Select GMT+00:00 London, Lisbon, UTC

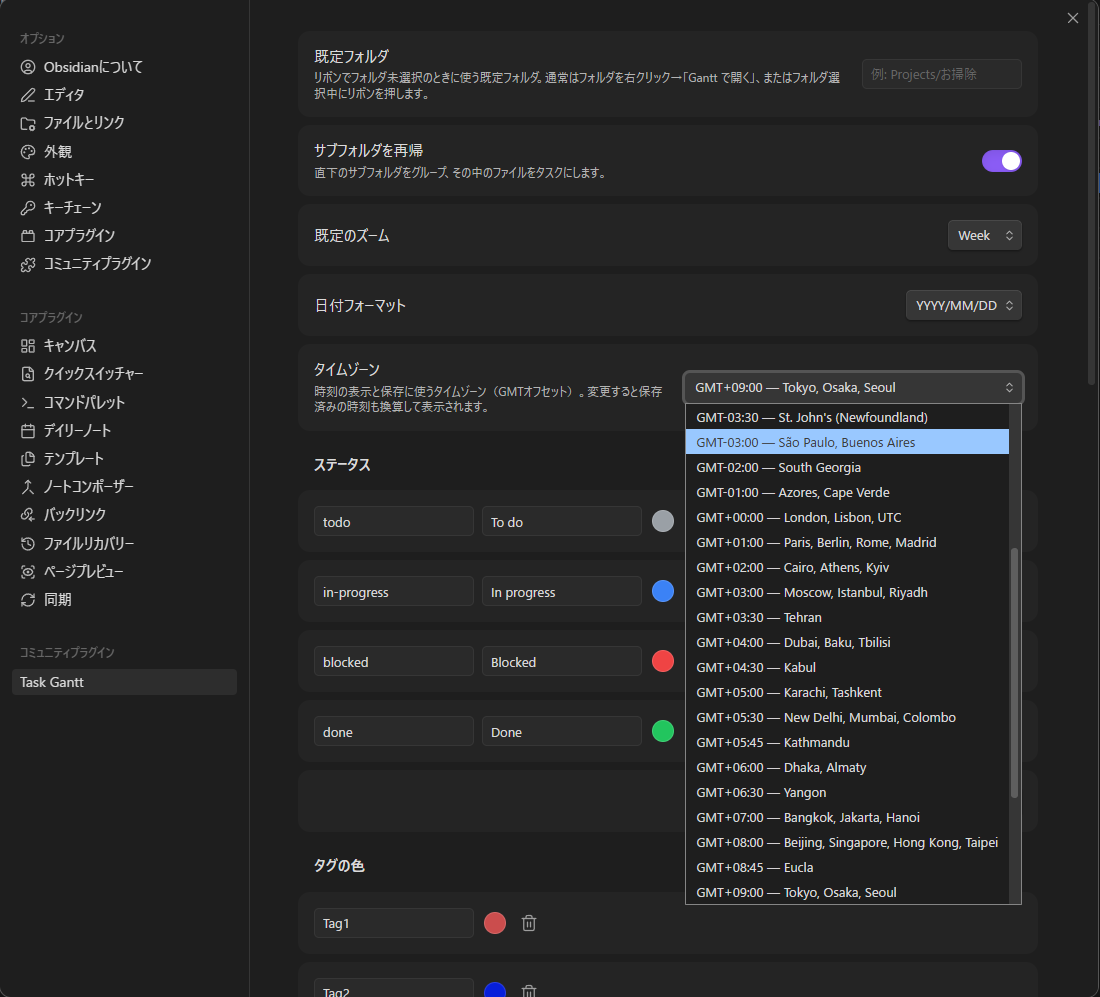pos(847,517)
